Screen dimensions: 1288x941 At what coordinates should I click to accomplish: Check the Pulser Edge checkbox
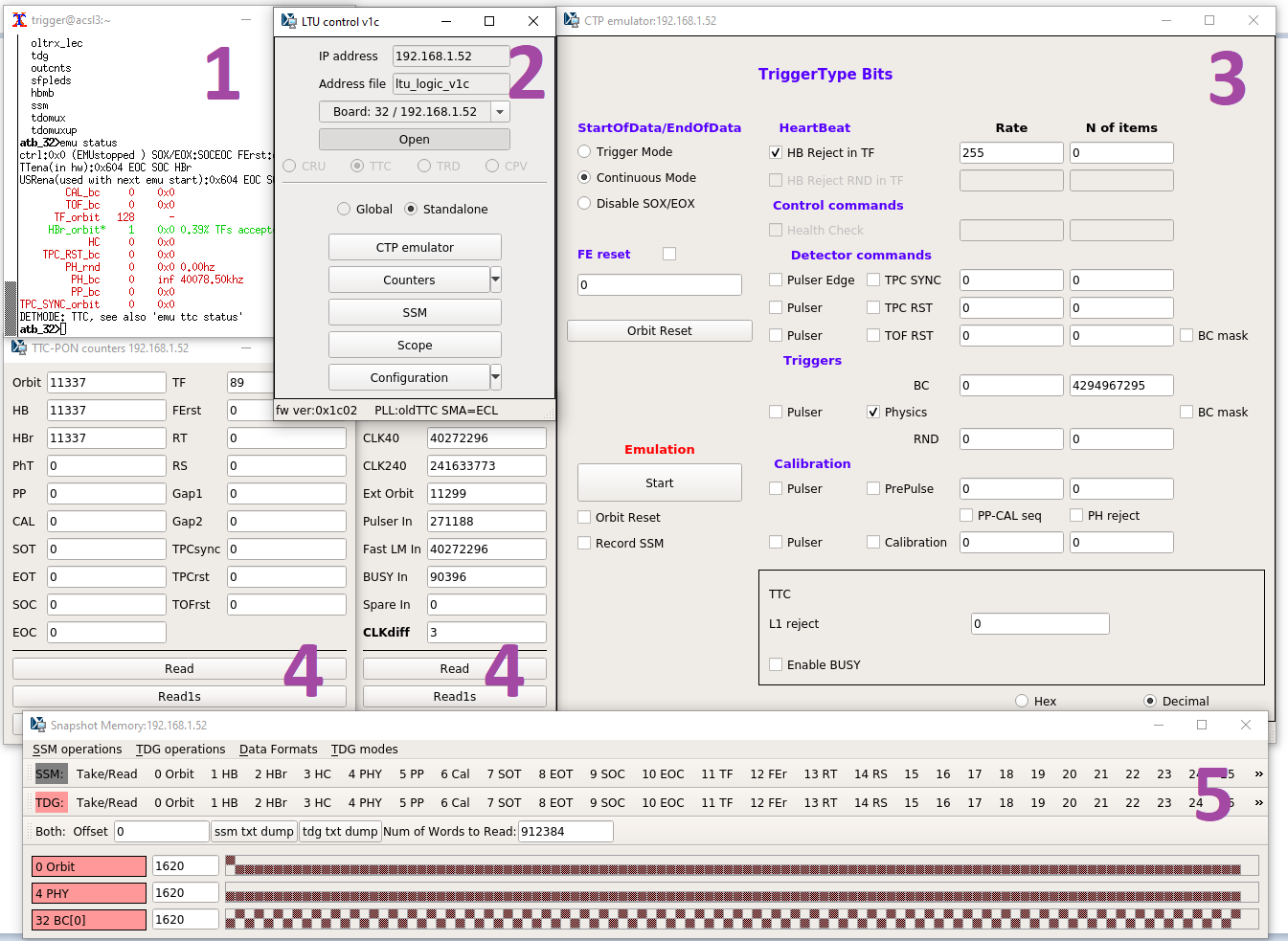tap(776, 280)
